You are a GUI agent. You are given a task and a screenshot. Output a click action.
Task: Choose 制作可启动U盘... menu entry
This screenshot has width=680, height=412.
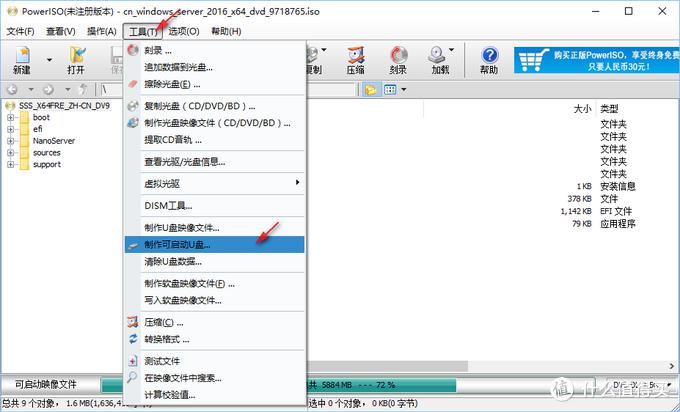(x=215, y=245)
